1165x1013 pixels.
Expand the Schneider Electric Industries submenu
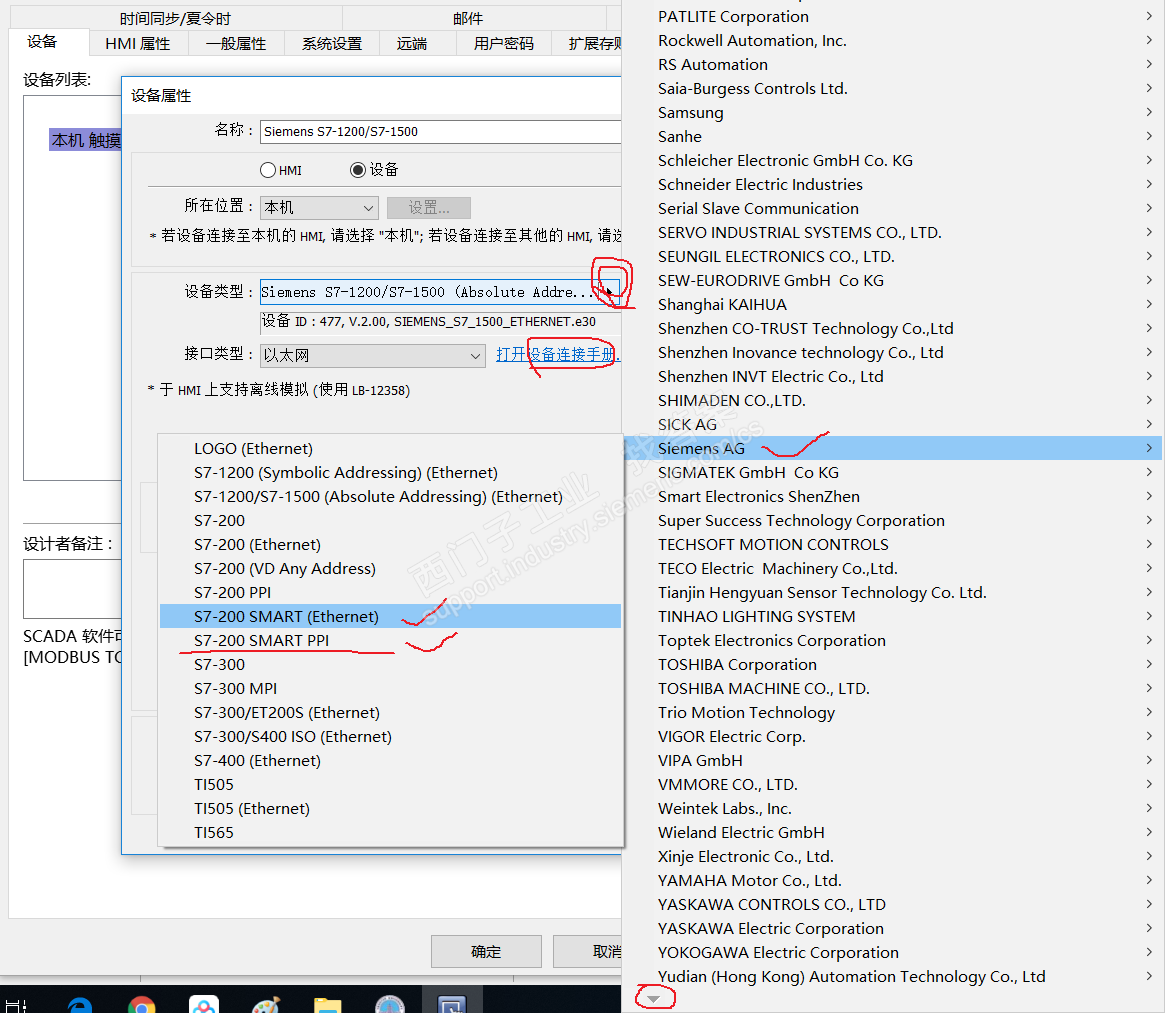(x=1149, y=184)
